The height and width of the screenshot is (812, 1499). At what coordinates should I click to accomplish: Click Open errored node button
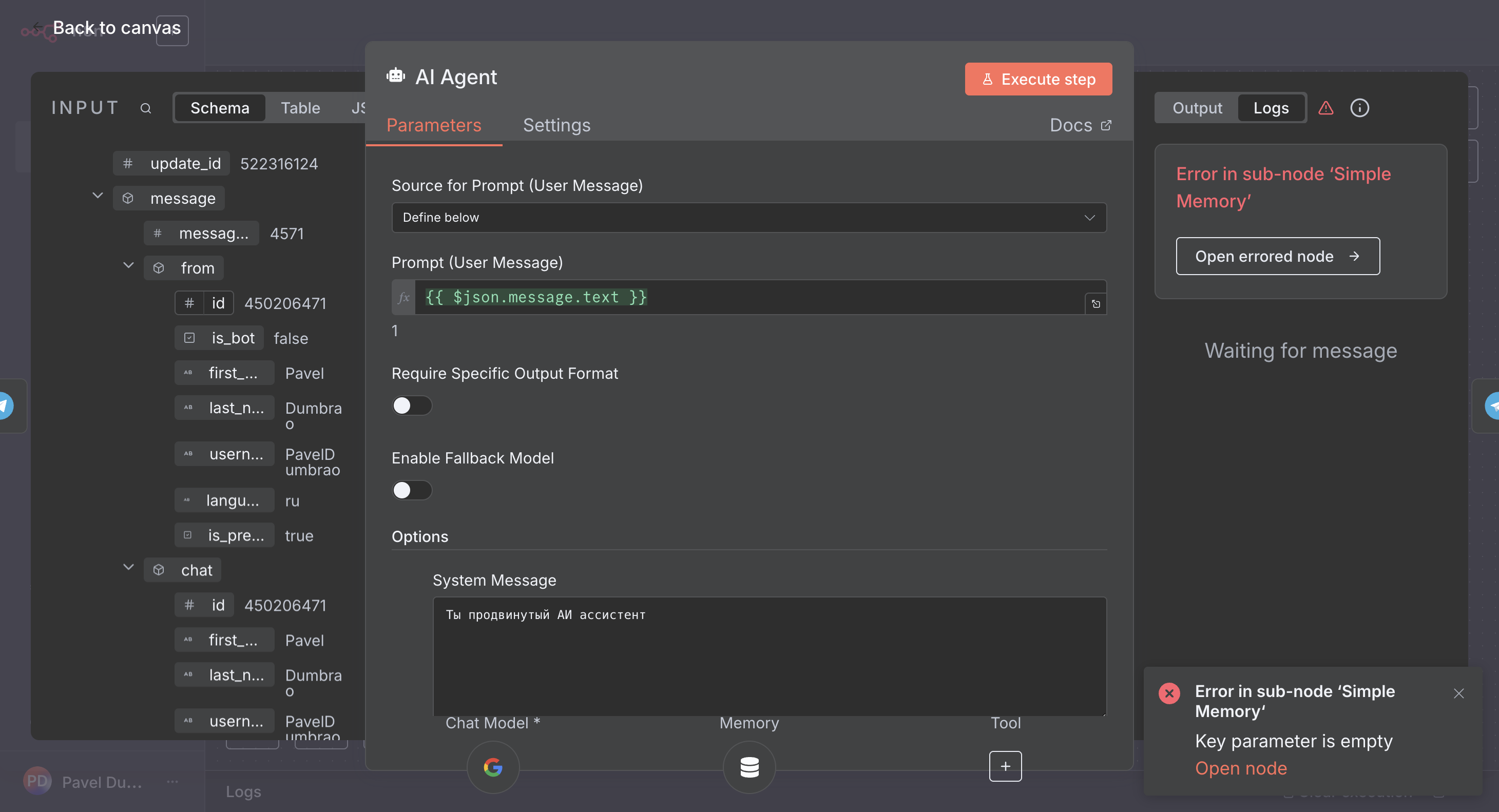(1277, 256)
